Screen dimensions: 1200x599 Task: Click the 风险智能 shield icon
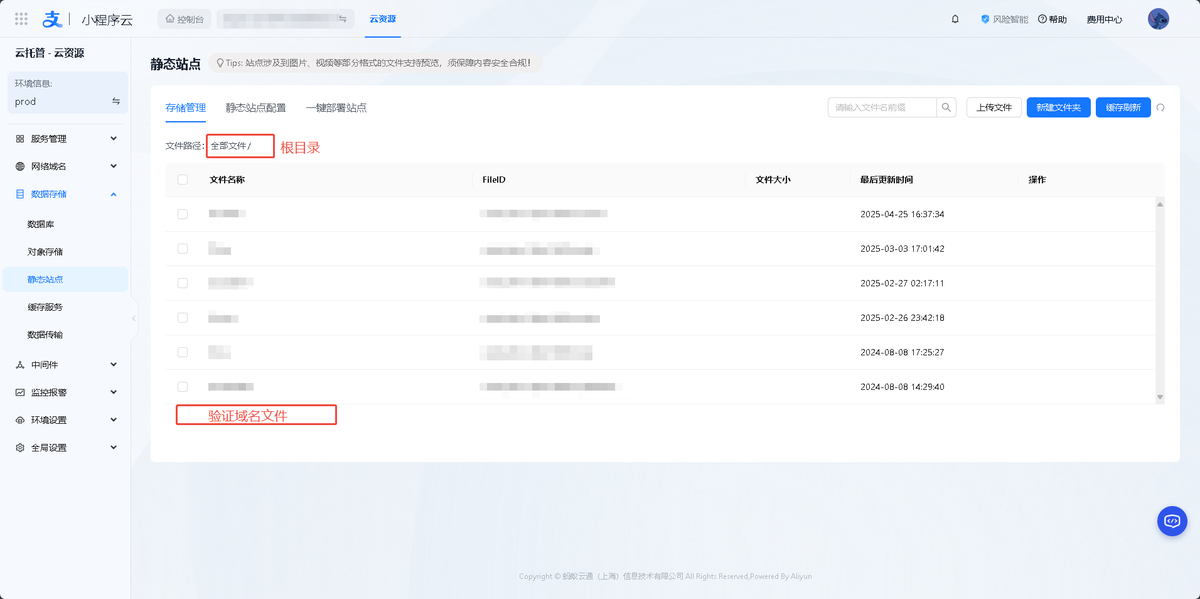tap(985, 19)
